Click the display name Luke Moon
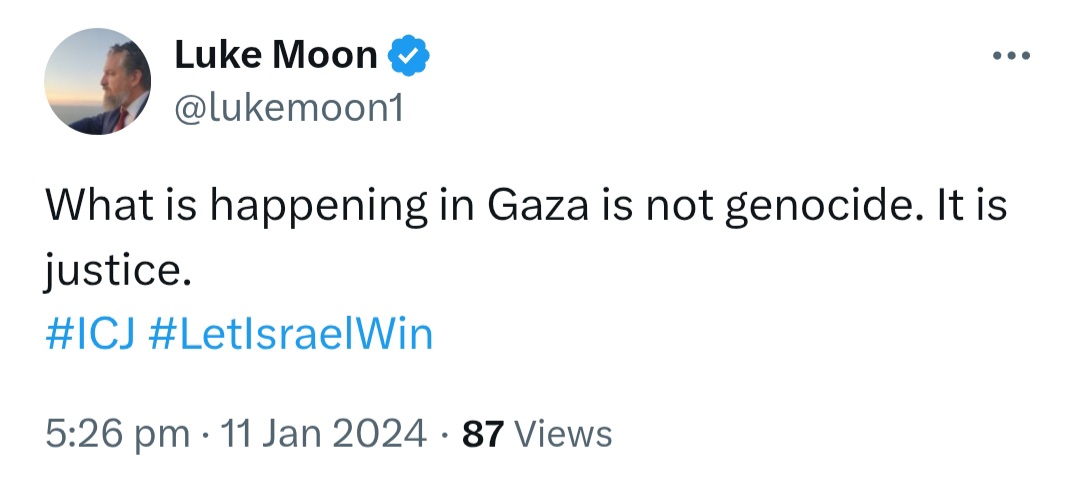The height and width of the screenshot is (485, 1080). [x=276, y=54]
